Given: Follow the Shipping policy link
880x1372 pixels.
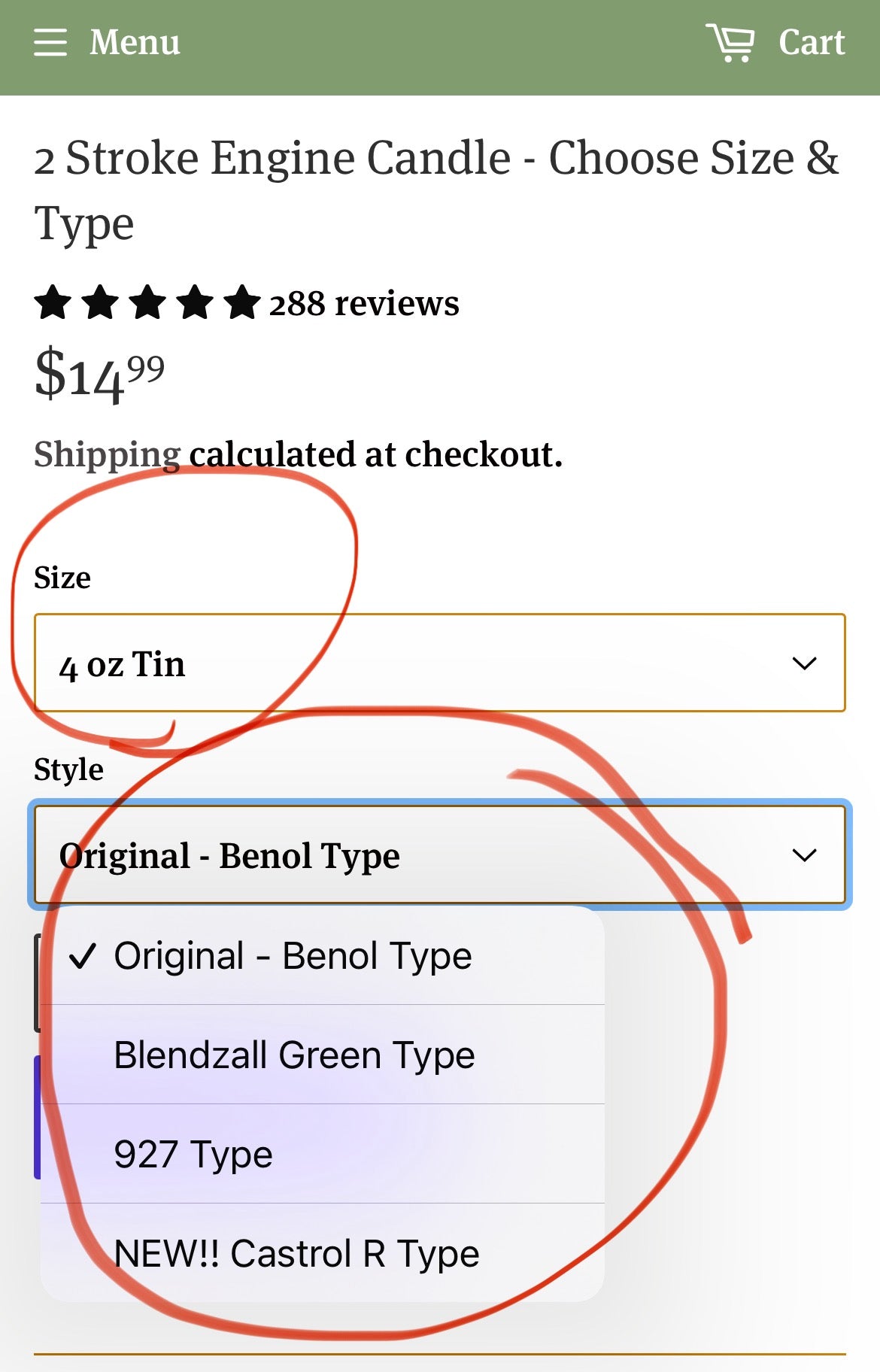Looking at the screenshot, I should pyautogui.click(x=107, y=454).
